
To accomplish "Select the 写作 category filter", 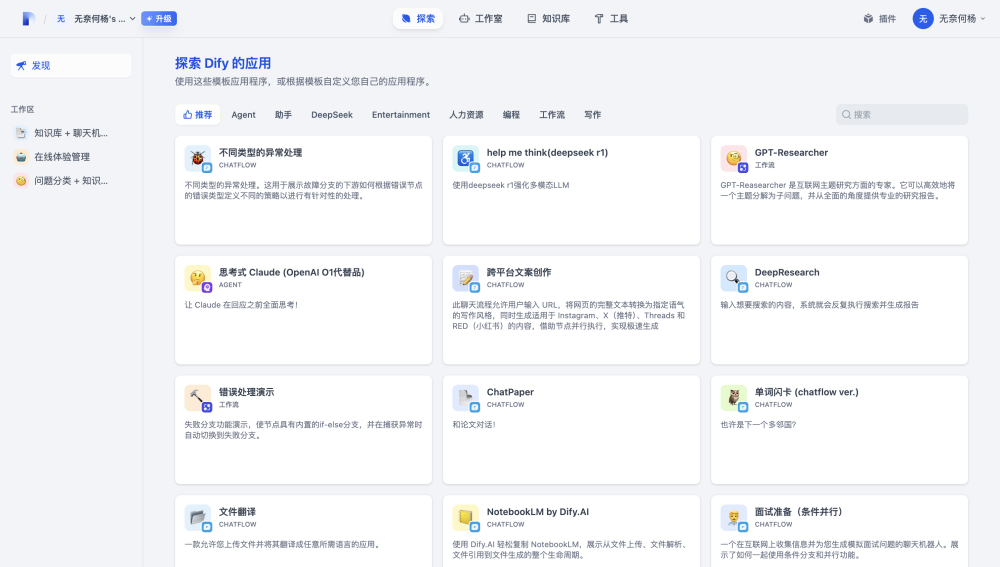I will (592, 115).
